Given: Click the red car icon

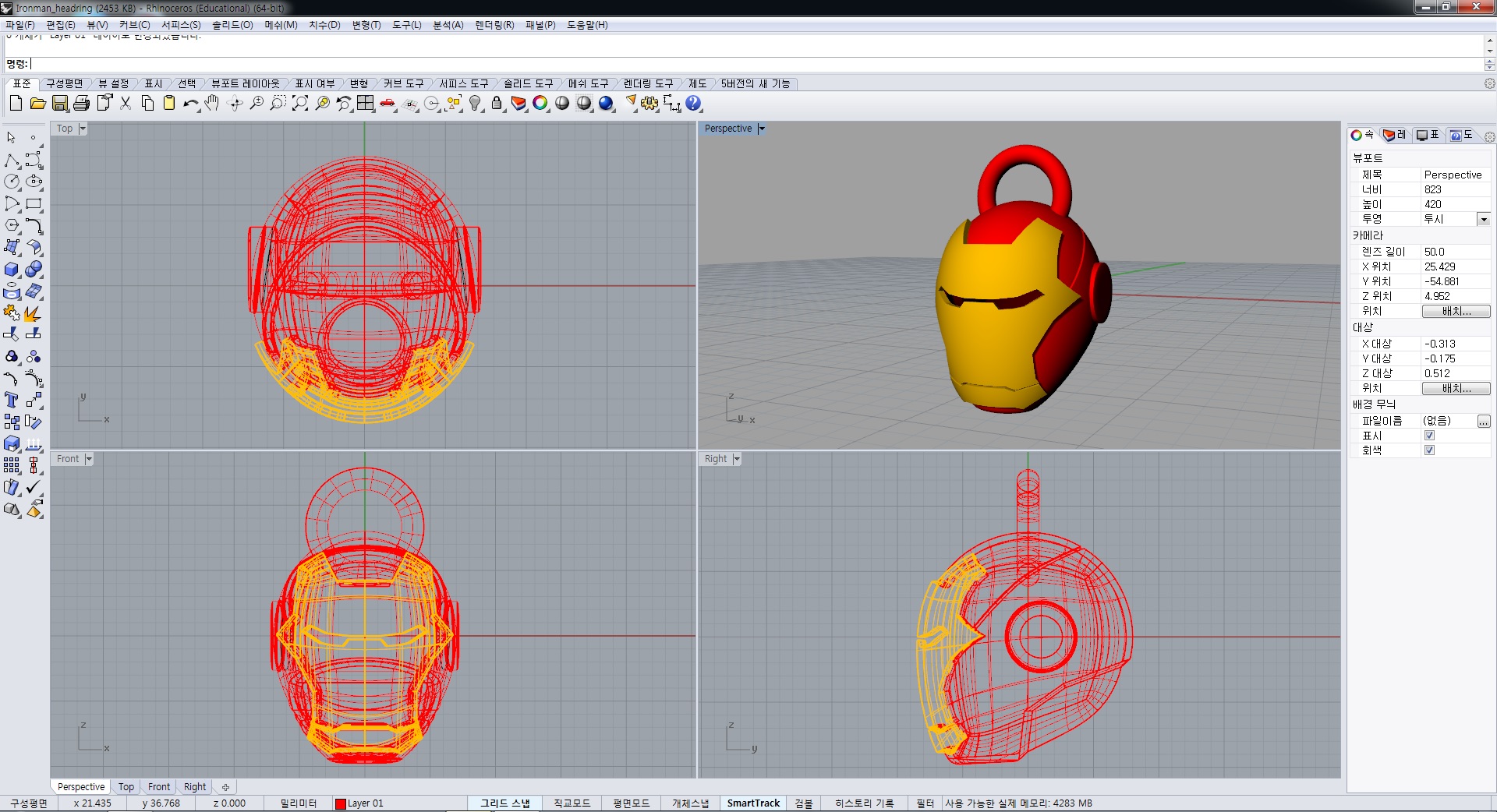Looking at the screenshot, I should click(388, 104).
